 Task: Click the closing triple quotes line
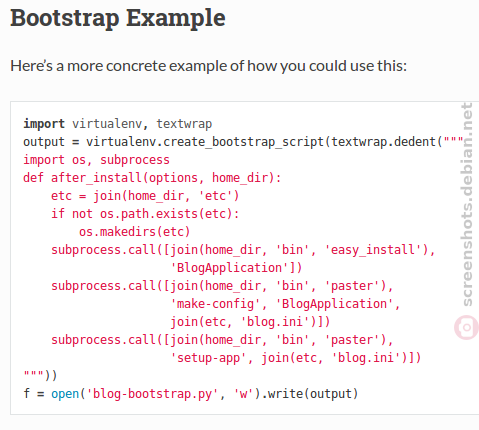pos(40,376)
